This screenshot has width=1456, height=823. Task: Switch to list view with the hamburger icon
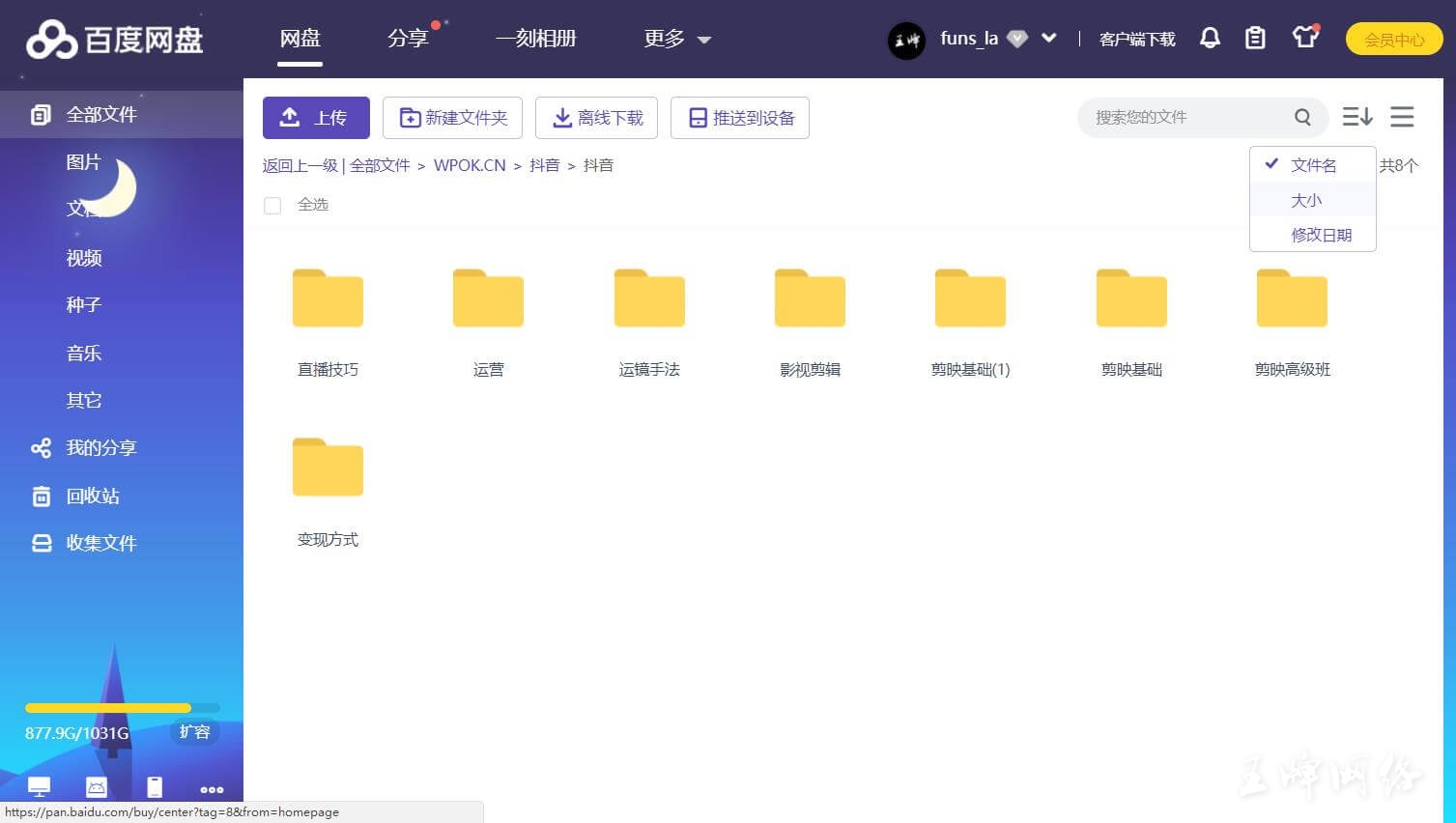coord(1402,117)
